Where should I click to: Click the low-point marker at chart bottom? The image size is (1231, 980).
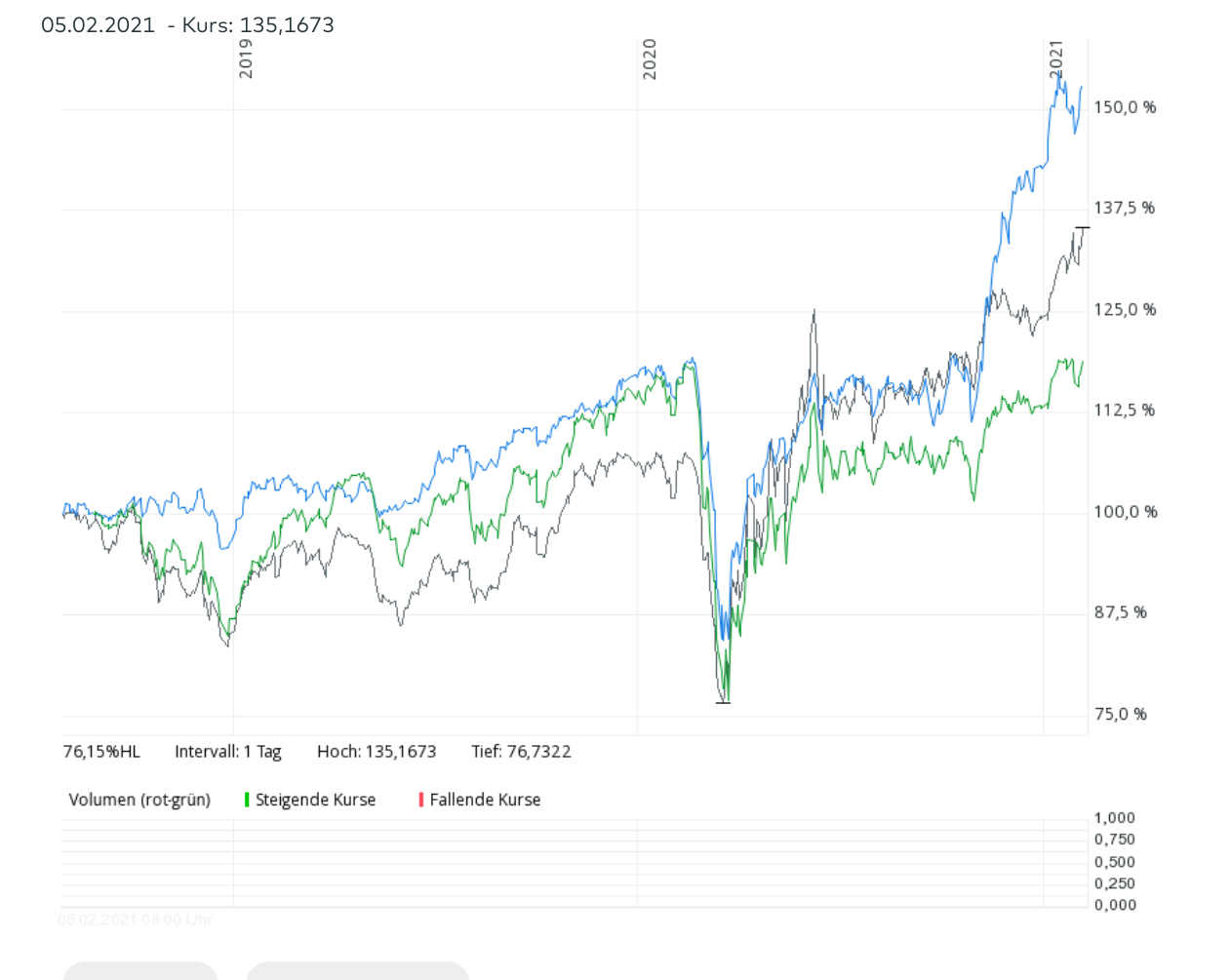point(723,702)
